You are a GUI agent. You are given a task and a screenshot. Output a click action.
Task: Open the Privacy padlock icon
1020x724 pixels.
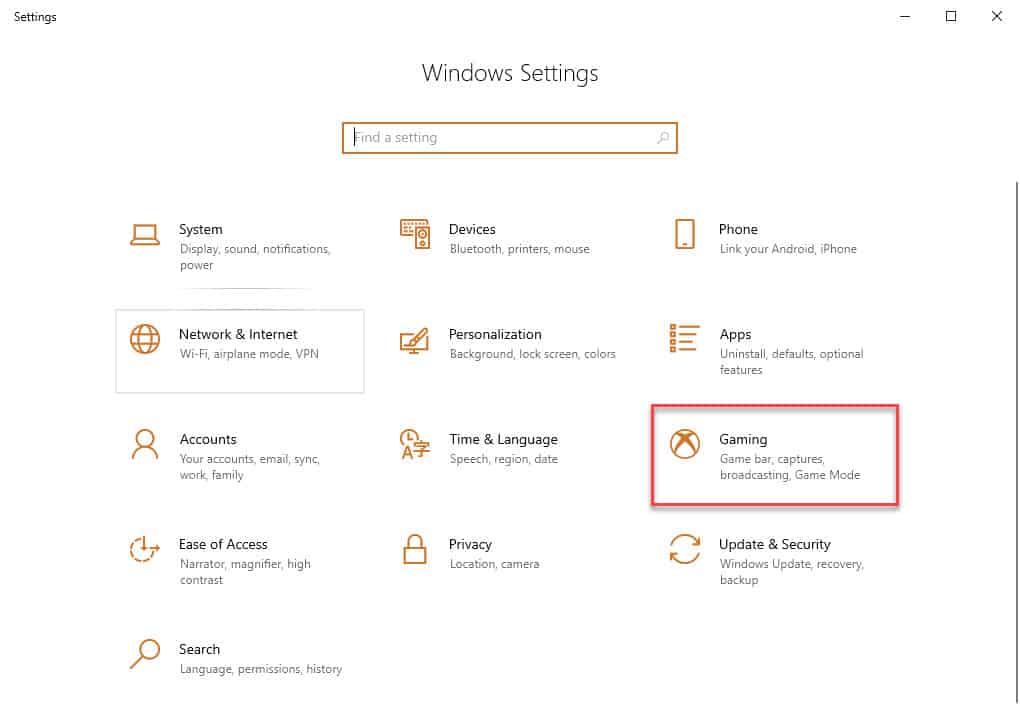pos(415,549)
